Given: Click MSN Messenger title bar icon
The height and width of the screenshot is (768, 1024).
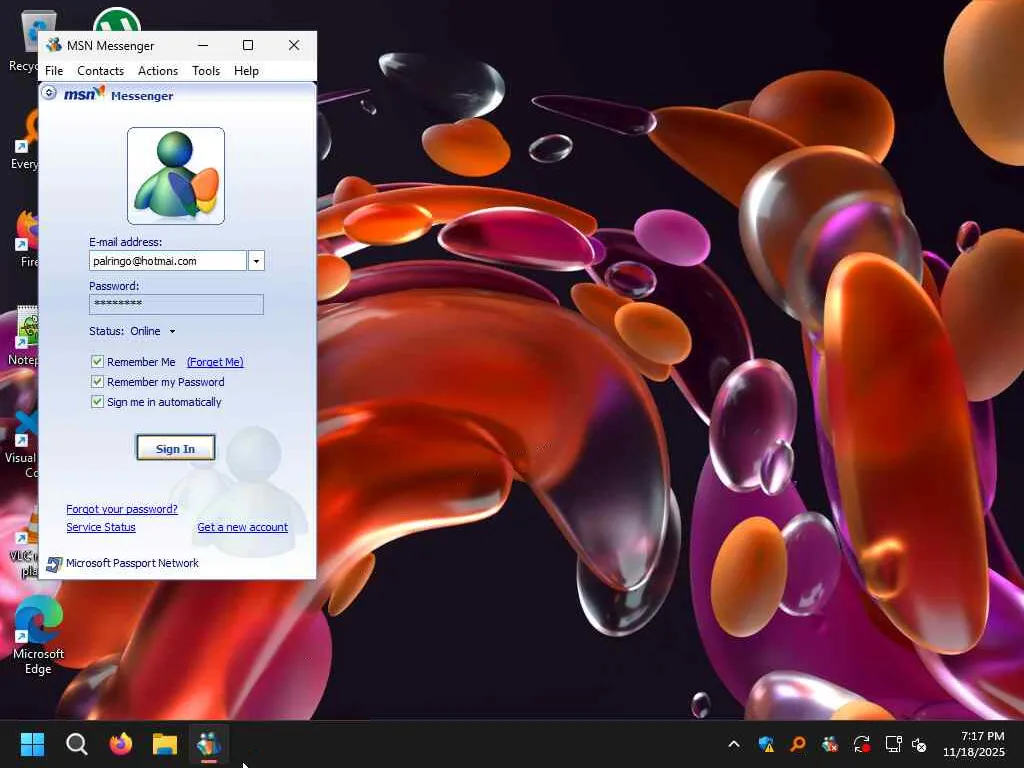Looking at the screenshot, I should pos(54,45).
